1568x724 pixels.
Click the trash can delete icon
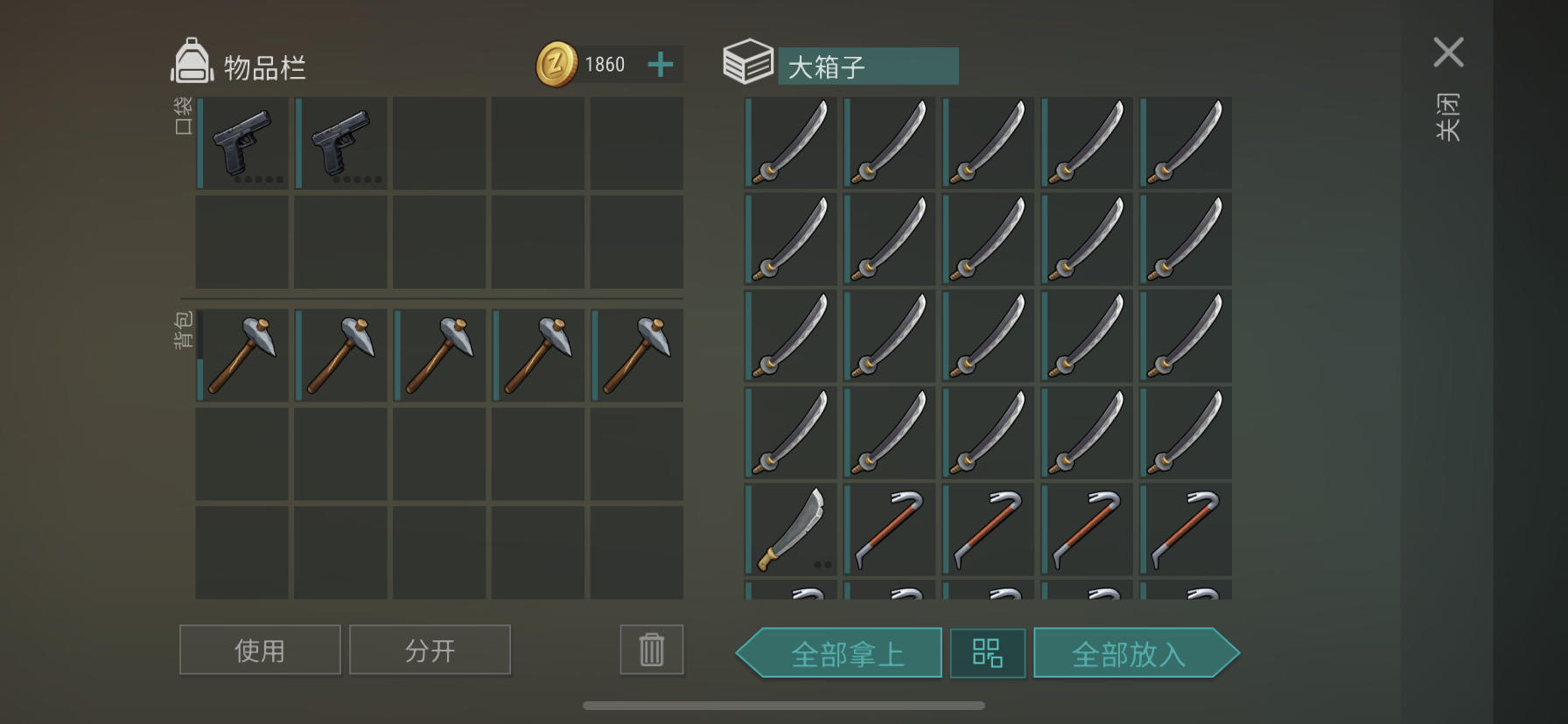coord(652,650)
